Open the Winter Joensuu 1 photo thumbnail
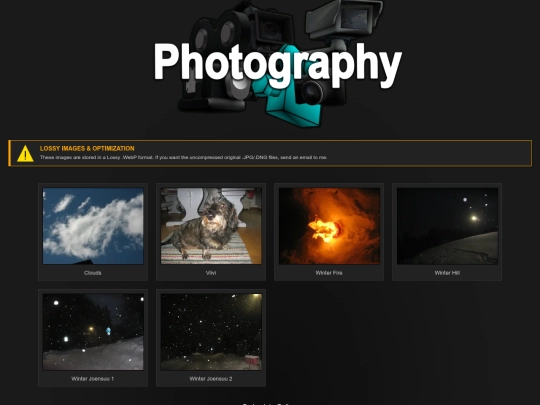540x405 pixels. pyautogui.click(x=93, y=332)
